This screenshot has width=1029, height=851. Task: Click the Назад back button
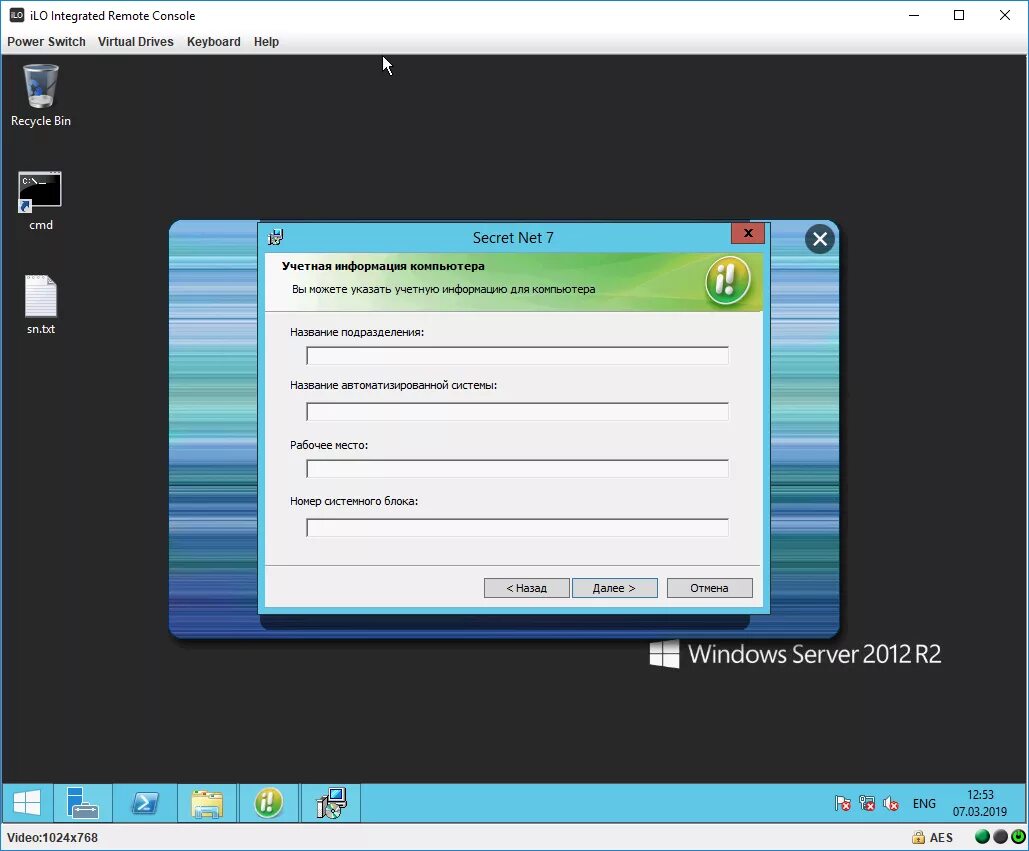click(526, 588)
